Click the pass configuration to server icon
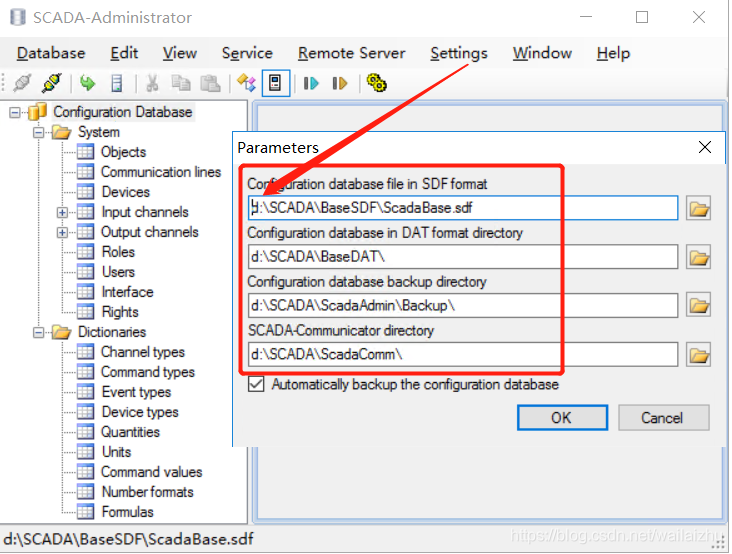This screenshot has width=732, height=554. tap(246, 84)
